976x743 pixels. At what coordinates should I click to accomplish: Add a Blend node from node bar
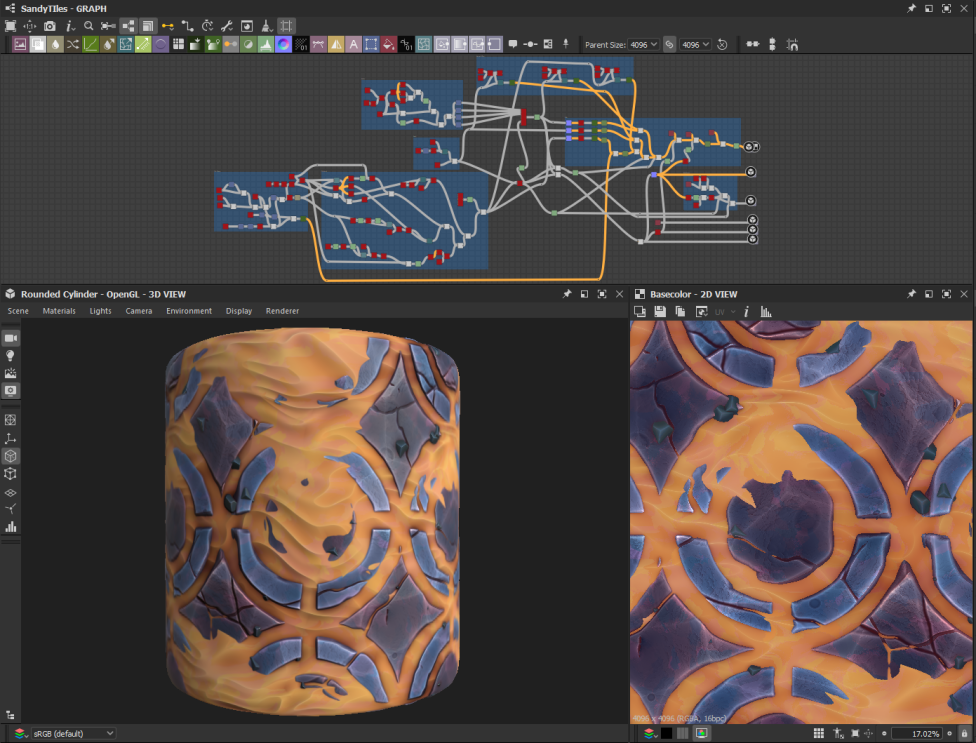click(37, 44)
